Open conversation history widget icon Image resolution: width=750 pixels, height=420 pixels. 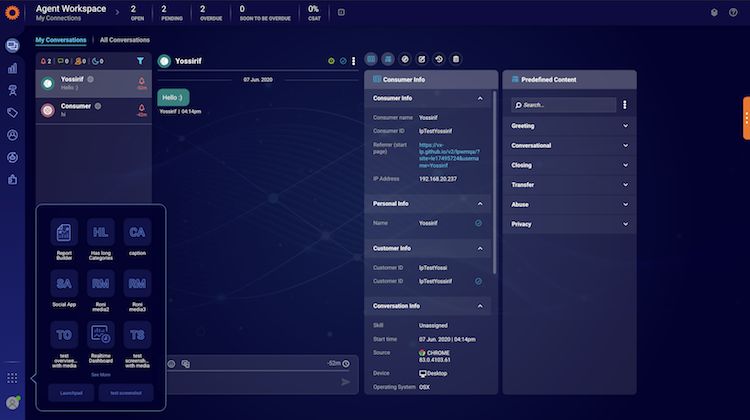point(439,60)
